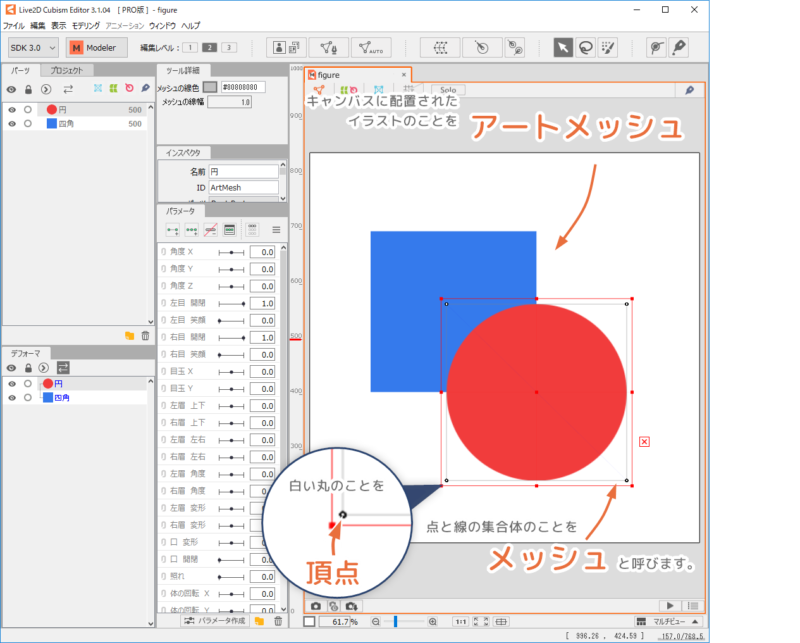The image size is (800, 643).
Task: Click the red rotation icon in Parts panel
Action: [129, 88]
